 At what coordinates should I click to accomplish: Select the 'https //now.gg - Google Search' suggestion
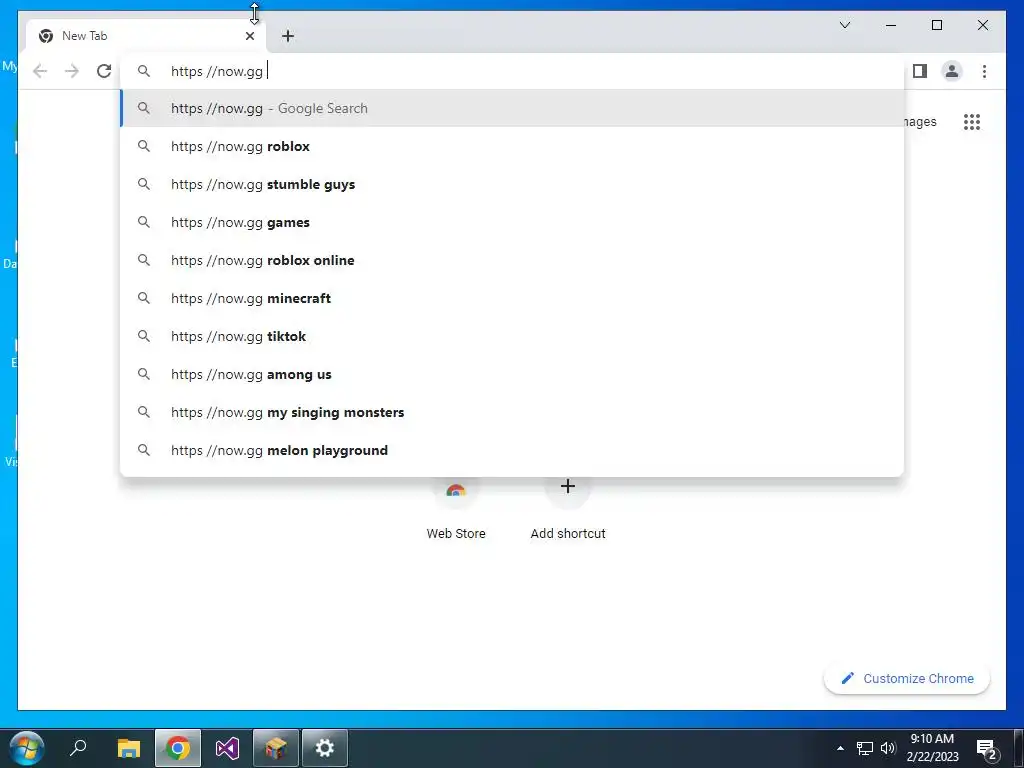point(513,108)
